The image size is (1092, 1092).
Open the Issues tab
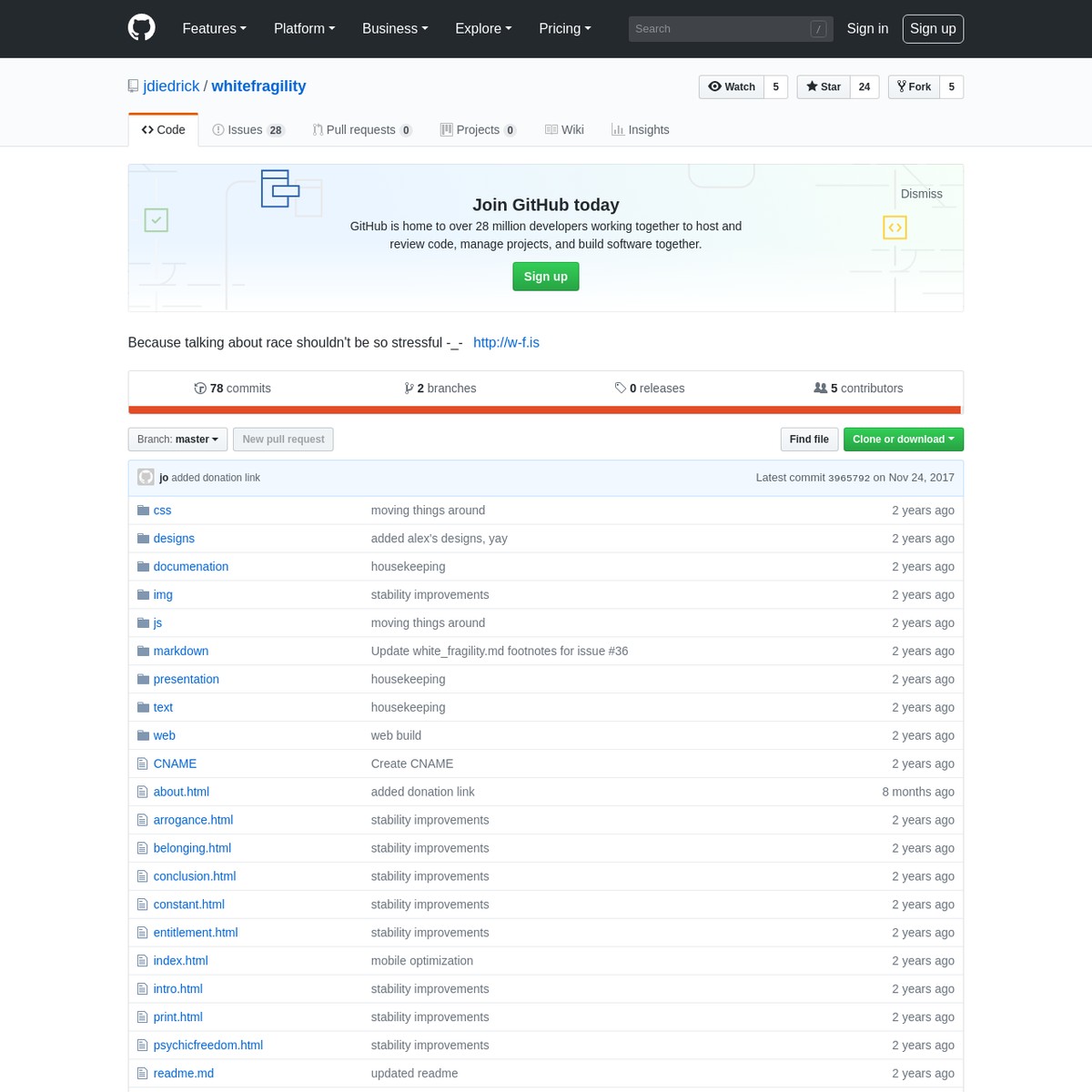pos(248,130)
